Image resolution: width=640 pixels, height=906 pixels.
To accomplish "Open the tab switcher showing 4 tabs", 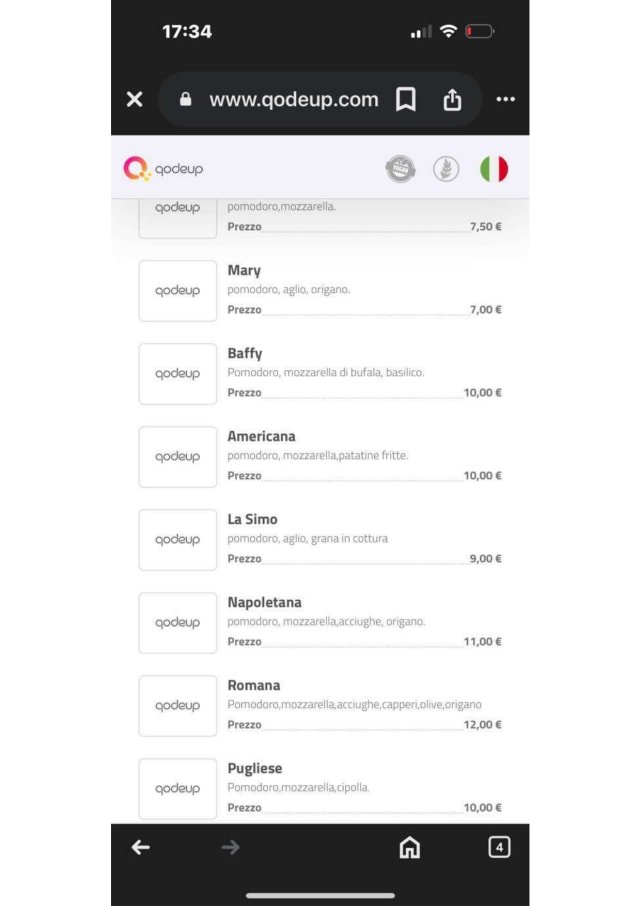I will click(x=499, y=847).
